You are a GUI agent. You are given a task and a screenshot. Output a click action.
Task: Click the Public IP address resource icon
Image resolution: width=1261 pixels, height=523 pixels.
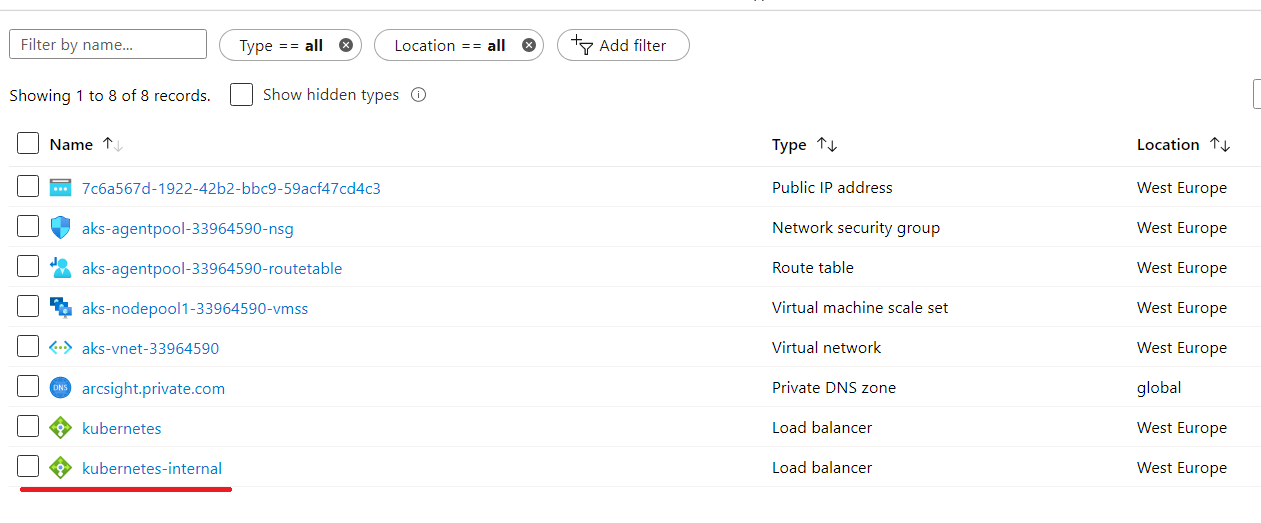tap(61, 188)
